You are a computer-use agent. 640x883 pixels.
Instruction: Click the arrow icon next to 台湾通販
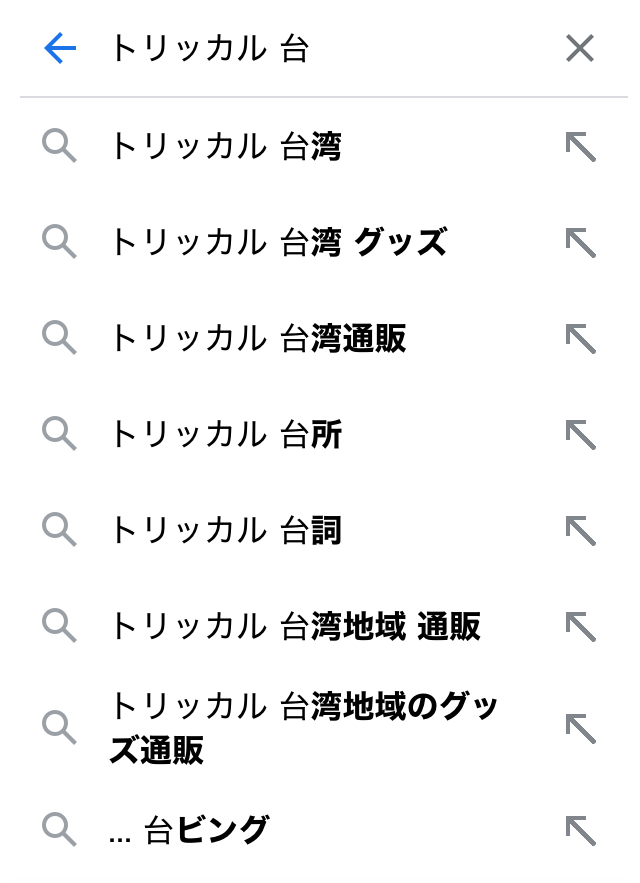[x=580, y=339]
